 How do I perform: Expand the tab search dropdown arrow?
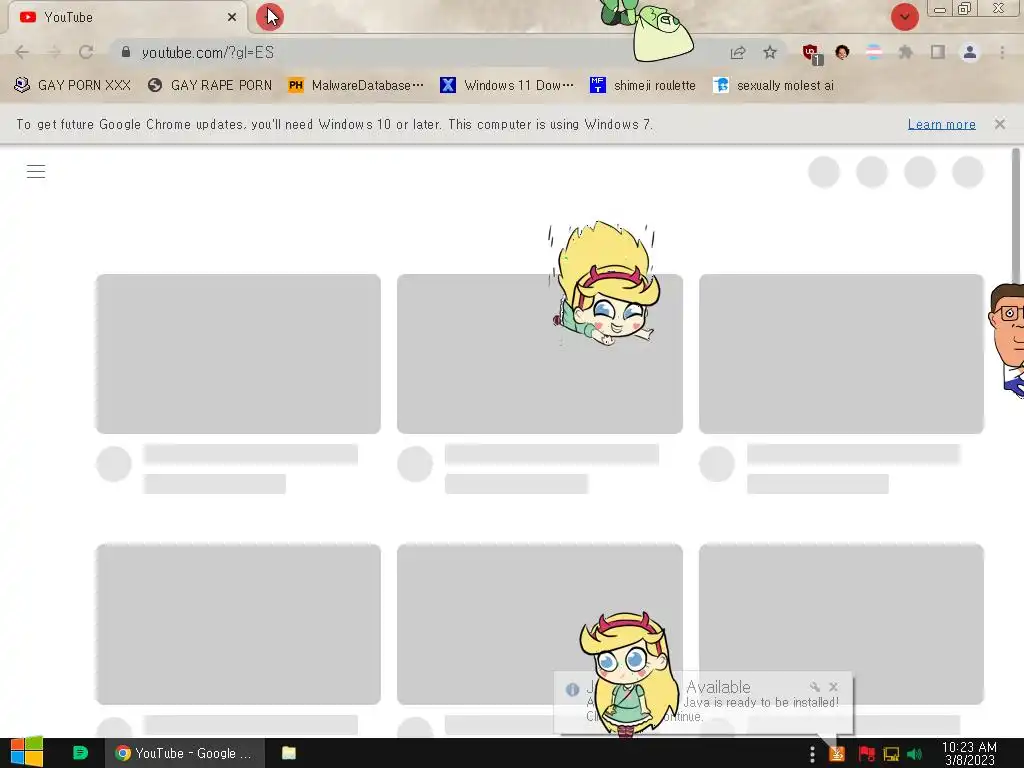tap(904, 17)
